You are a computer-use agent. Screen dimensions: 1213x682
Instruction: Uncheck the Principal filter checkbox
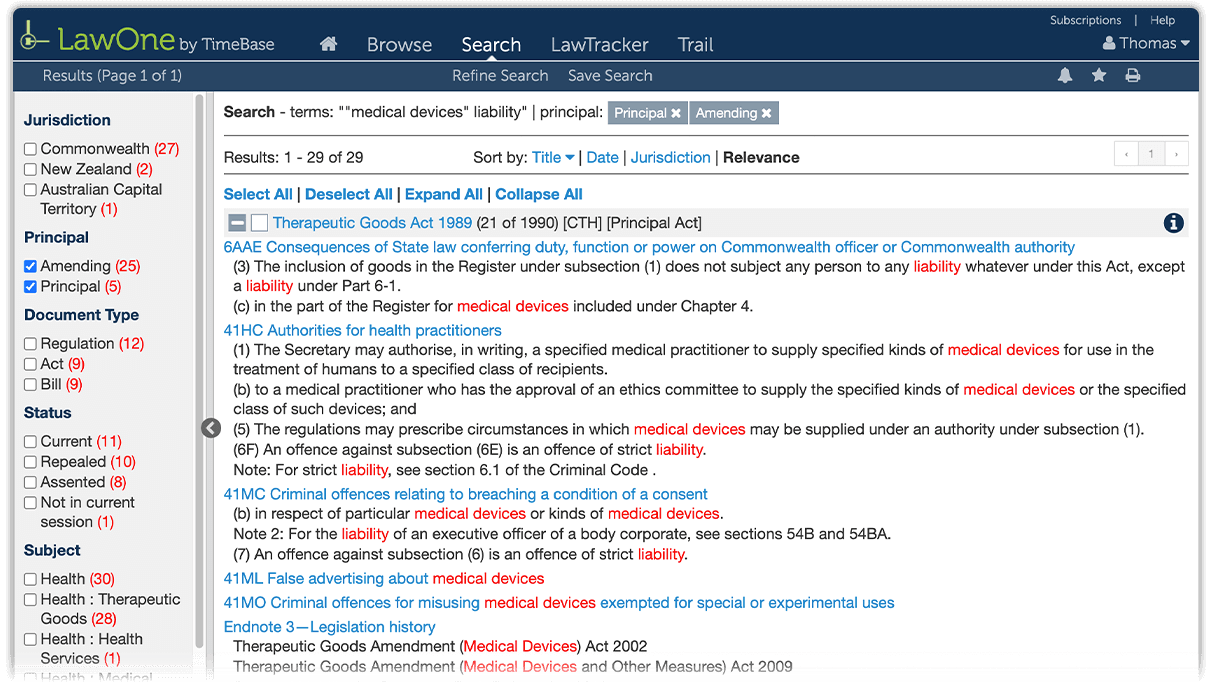[x=29, y=286]
